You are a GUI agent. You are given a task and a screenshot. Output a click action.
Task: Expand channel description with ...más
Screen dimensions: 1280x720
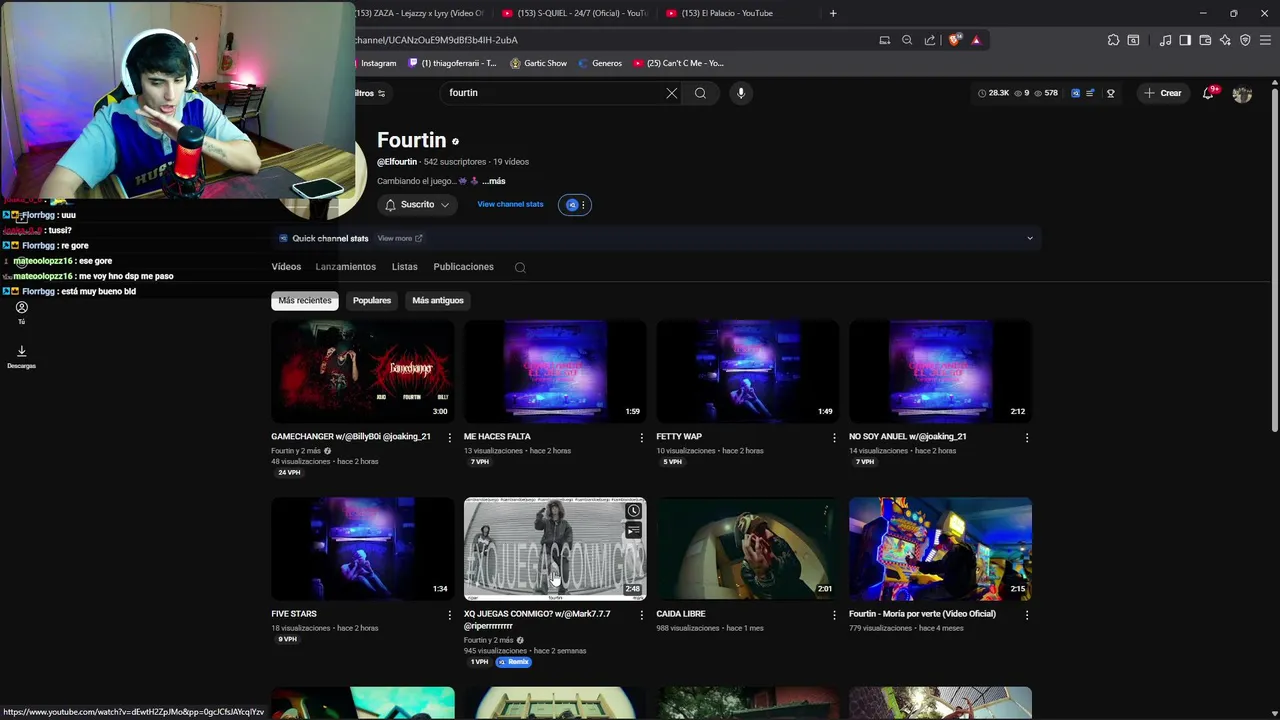pos(494,181)
